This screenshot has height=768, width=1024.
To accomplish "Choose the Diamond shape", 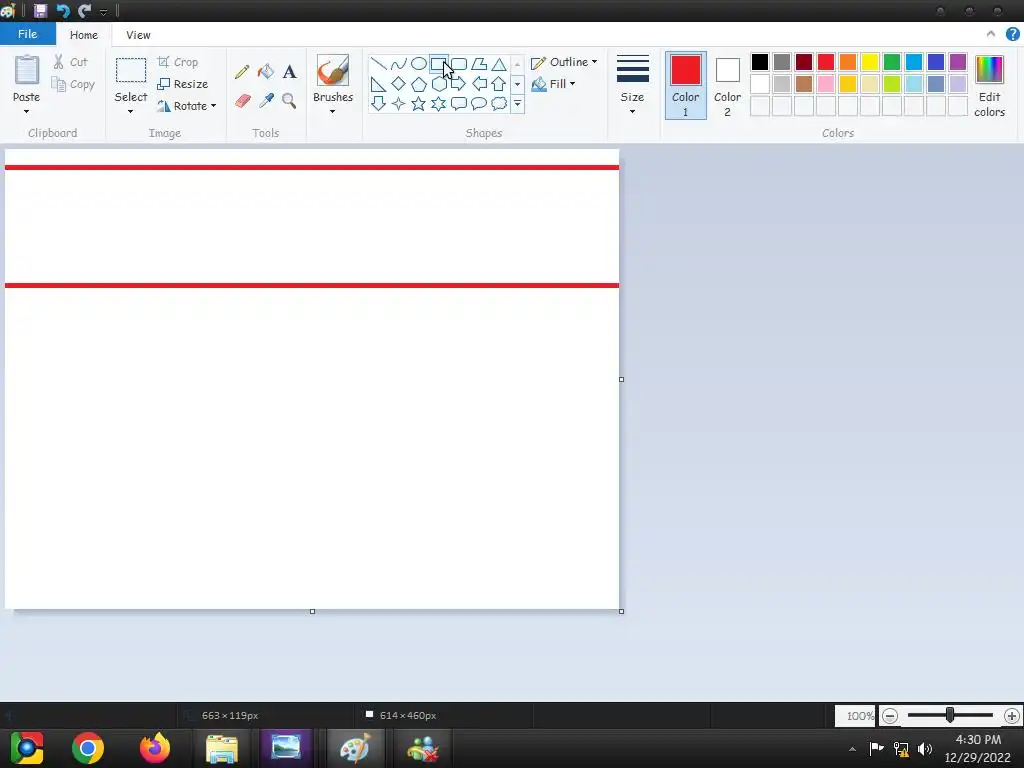I will tap(398, 84).
